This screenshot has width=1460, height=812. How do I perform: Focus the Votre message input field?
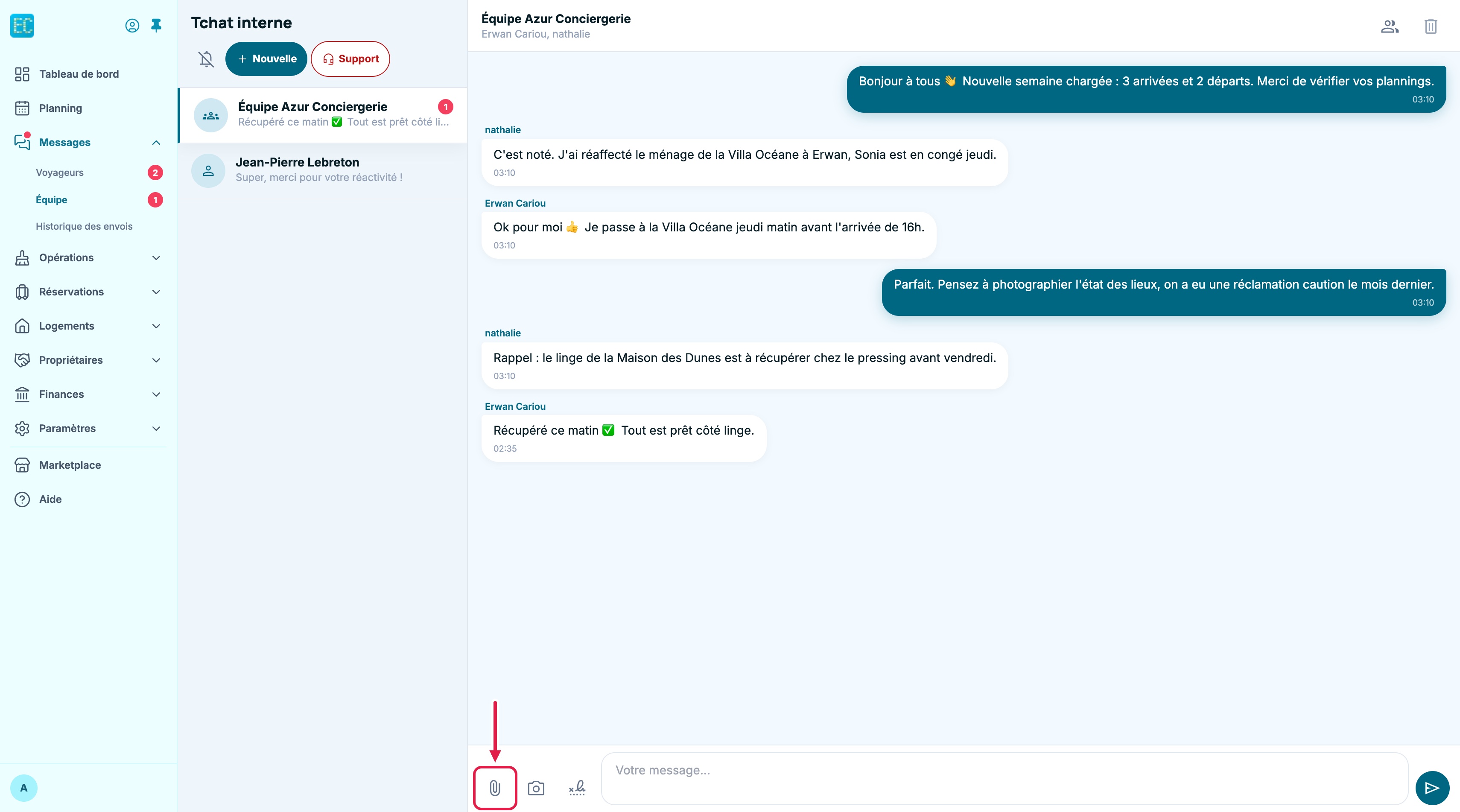tap(1004, 779)
